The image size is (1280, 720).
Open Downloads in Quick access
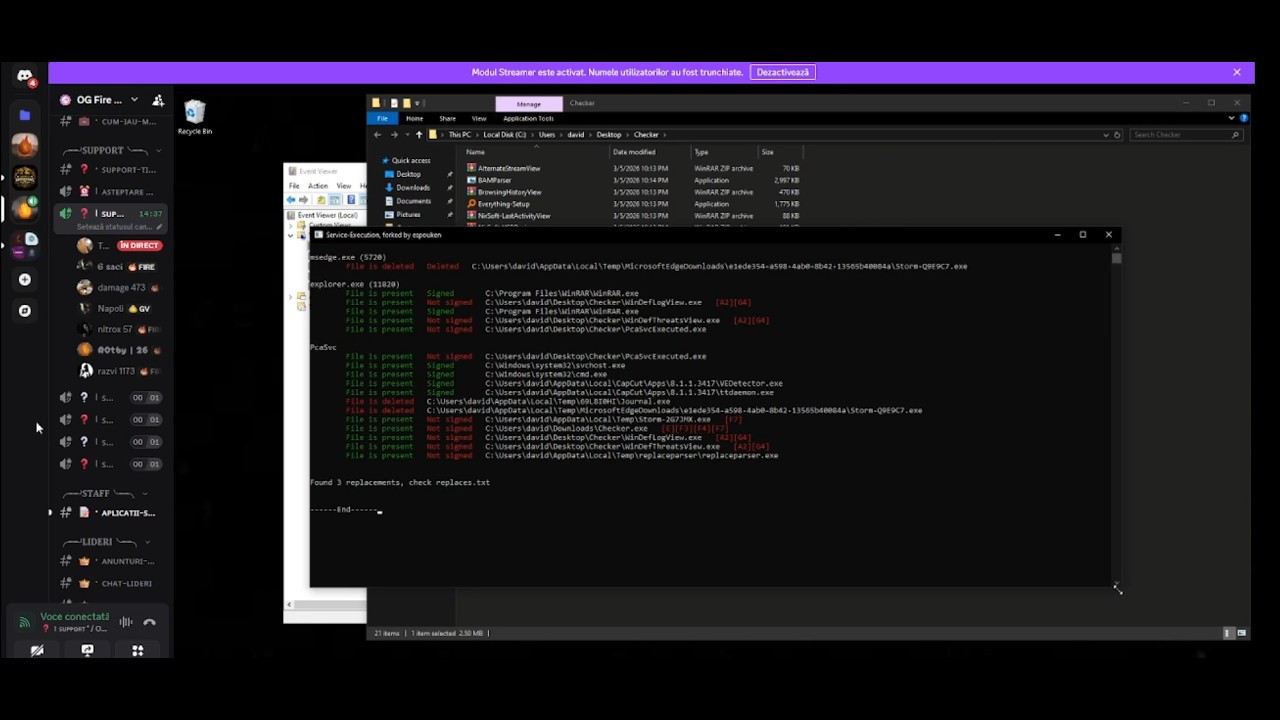tap(412, 188)
